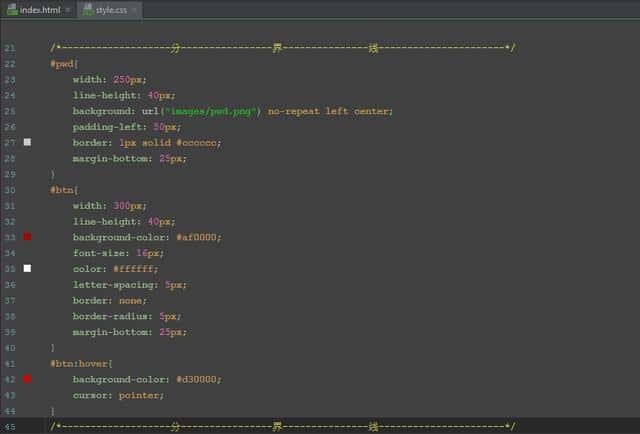Close the style.css tab
Viewport: 640px width, 434px height.
point(134,10)
